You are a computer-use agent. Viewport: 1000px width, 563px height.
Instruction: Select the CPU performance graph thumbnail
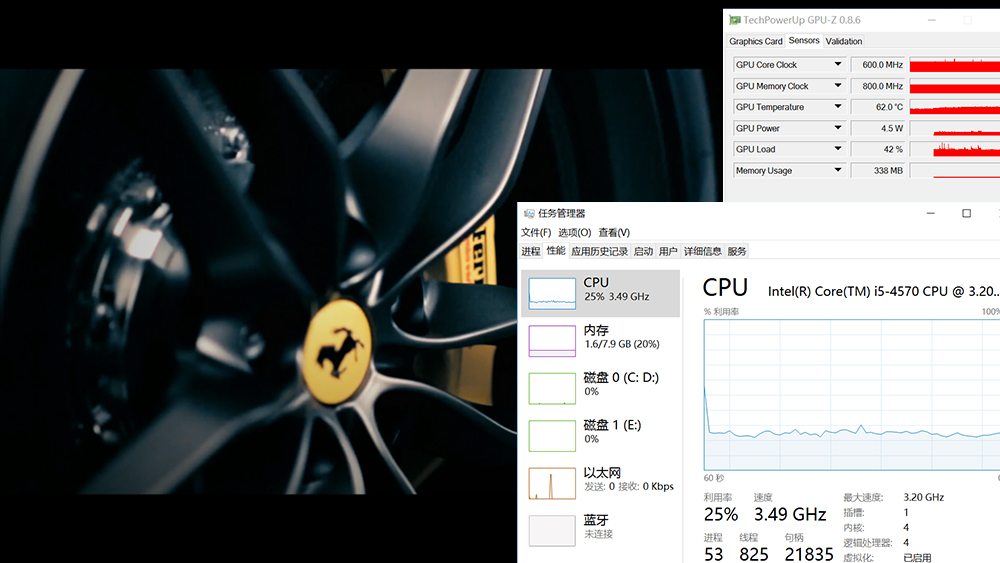tap(552, 292)
